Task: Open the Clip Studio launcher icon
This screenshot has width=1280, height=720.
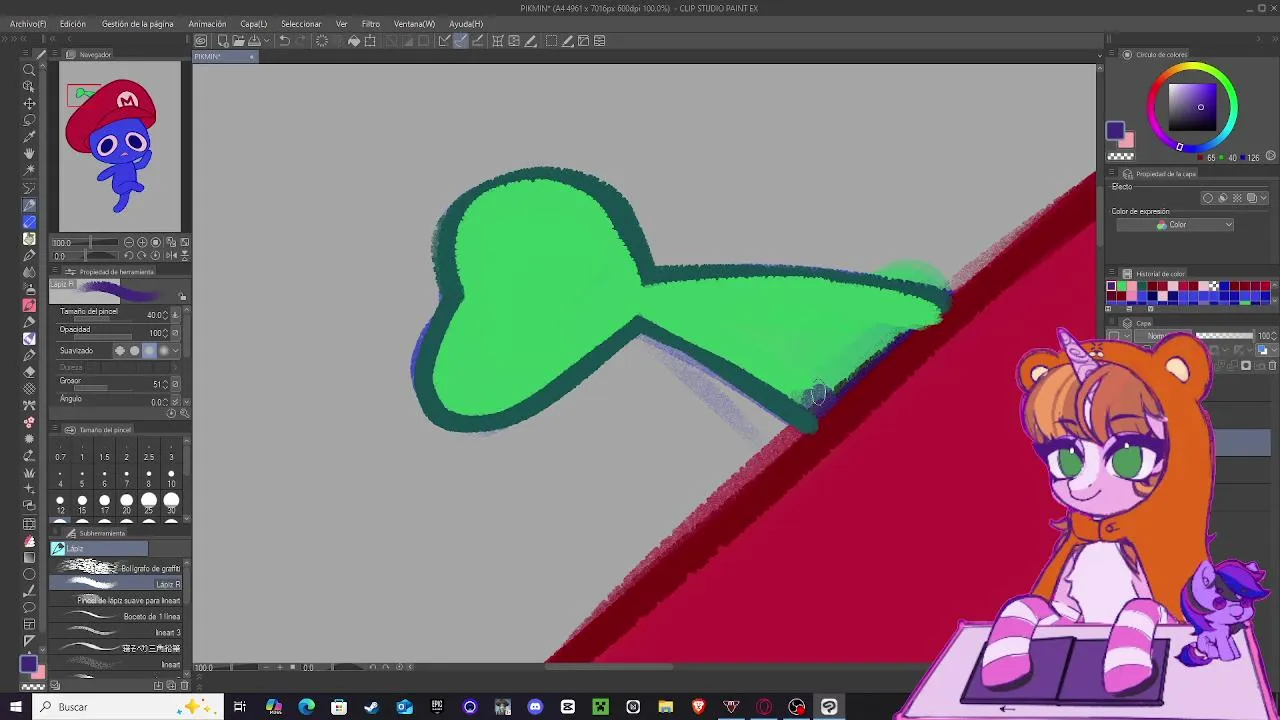Action: pos(201,41)
